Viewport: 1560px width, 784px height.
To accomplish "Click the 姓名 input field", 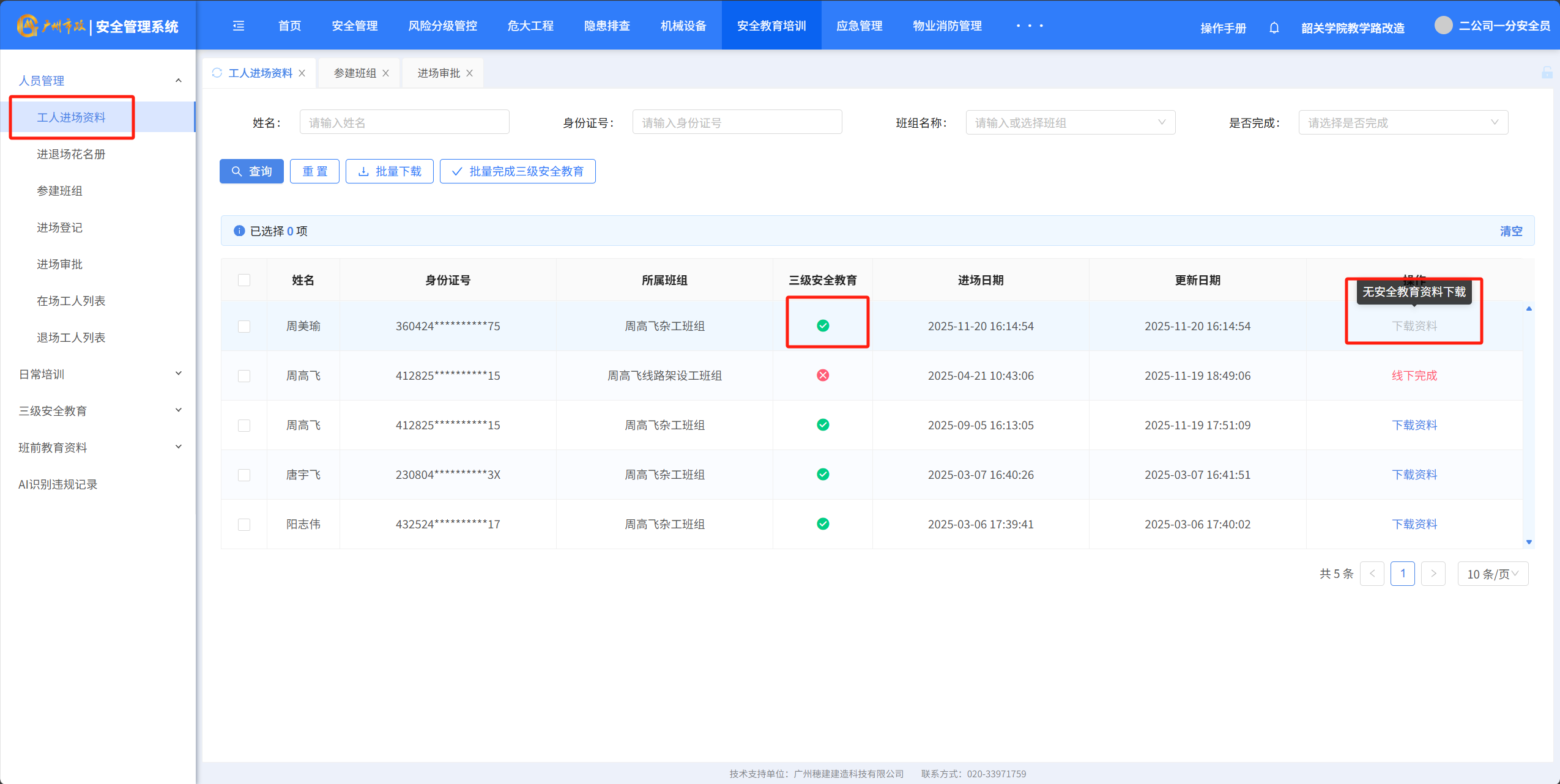I will [404, 122].
